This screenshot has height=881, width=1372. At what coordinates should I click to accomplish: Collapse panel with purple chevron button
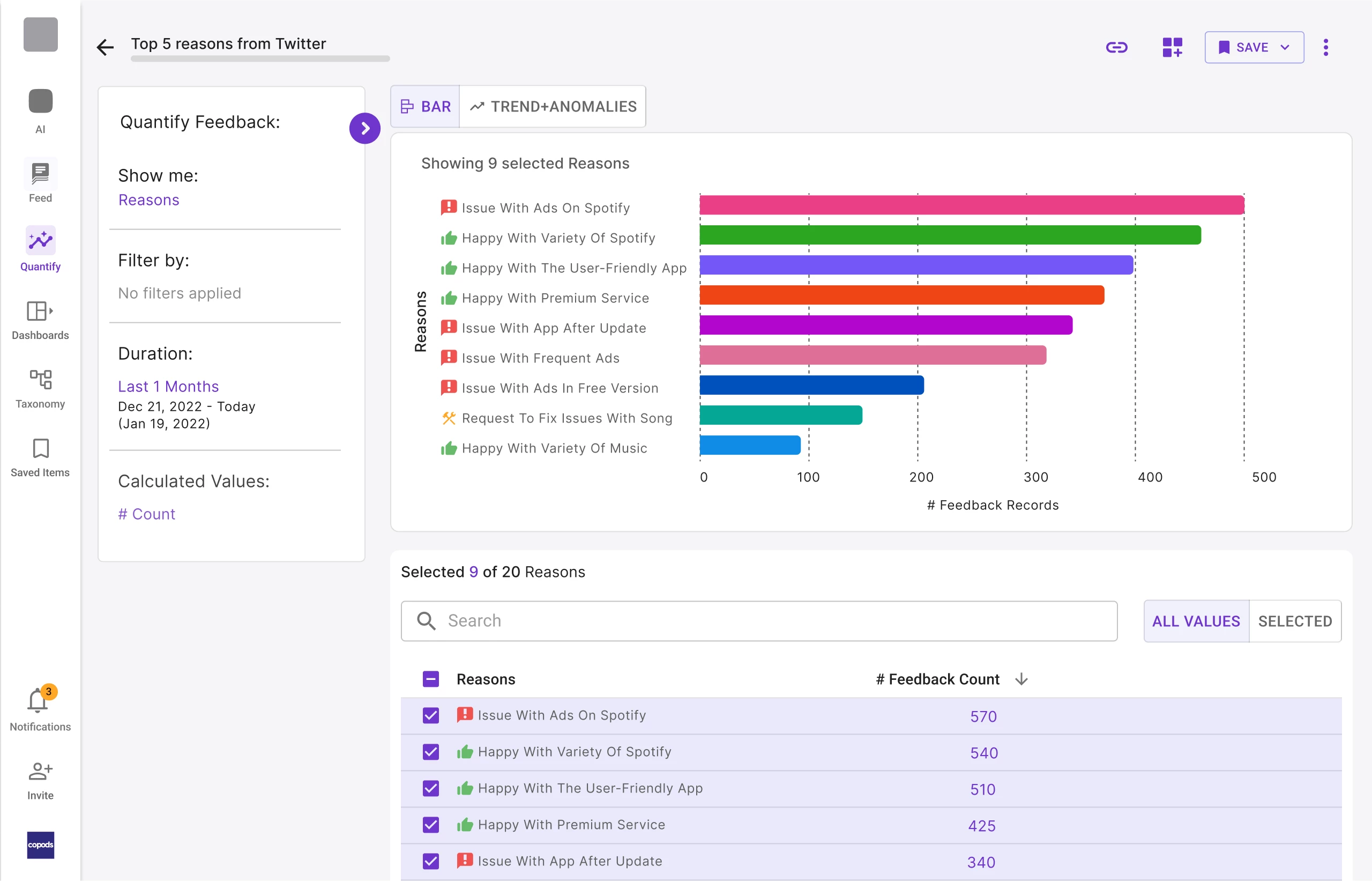click(365, 128)
